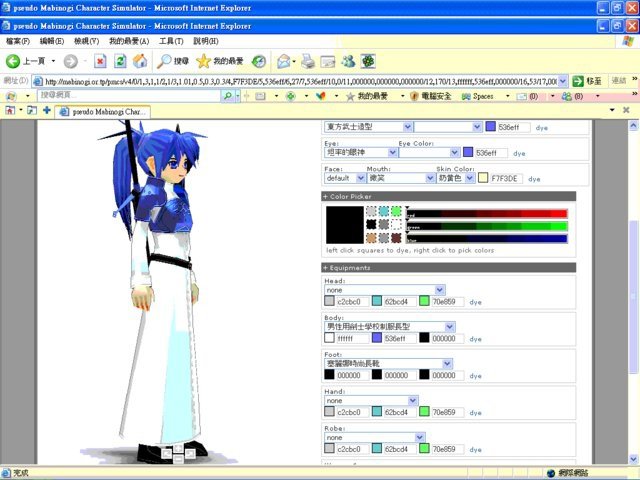Open the address bar URL history dropdown
The height and width of the screenshot is (480, 640).
pos(562,81)
